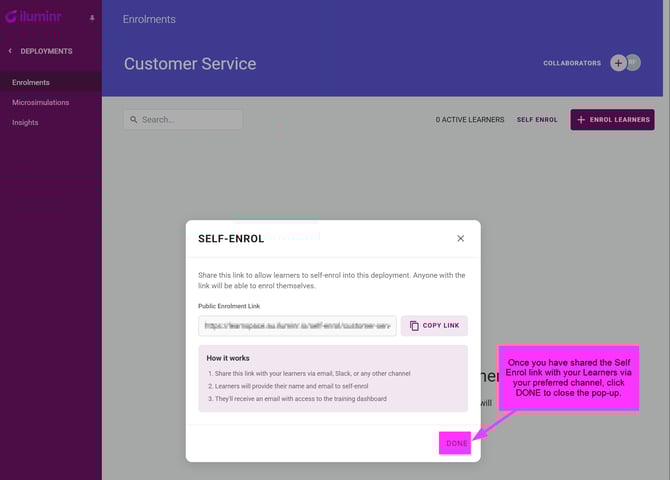Click the back chevron next to Deployments
Viewport: 670px width, 480px height.
10,51
